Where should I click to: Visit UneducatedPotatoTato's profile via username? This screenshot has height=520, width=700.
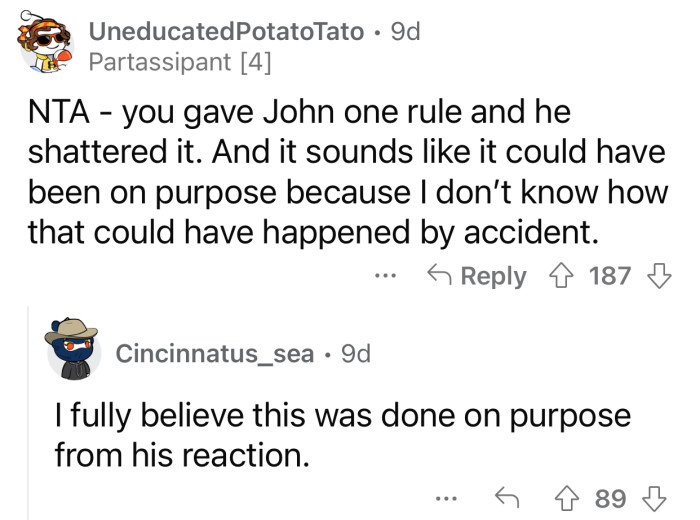(226, 32)
